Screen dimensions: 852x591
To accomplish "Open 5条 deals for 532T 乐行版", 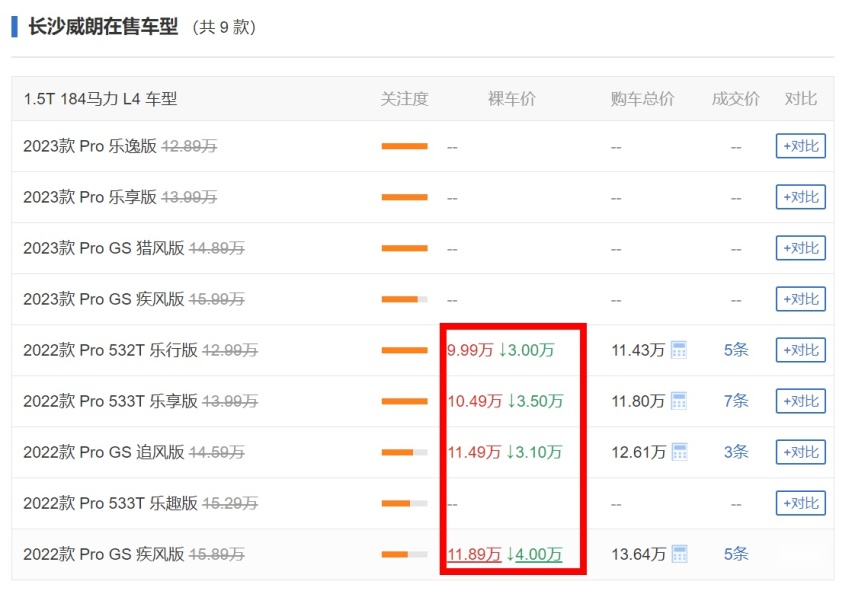I will click(x=736, y=350).
